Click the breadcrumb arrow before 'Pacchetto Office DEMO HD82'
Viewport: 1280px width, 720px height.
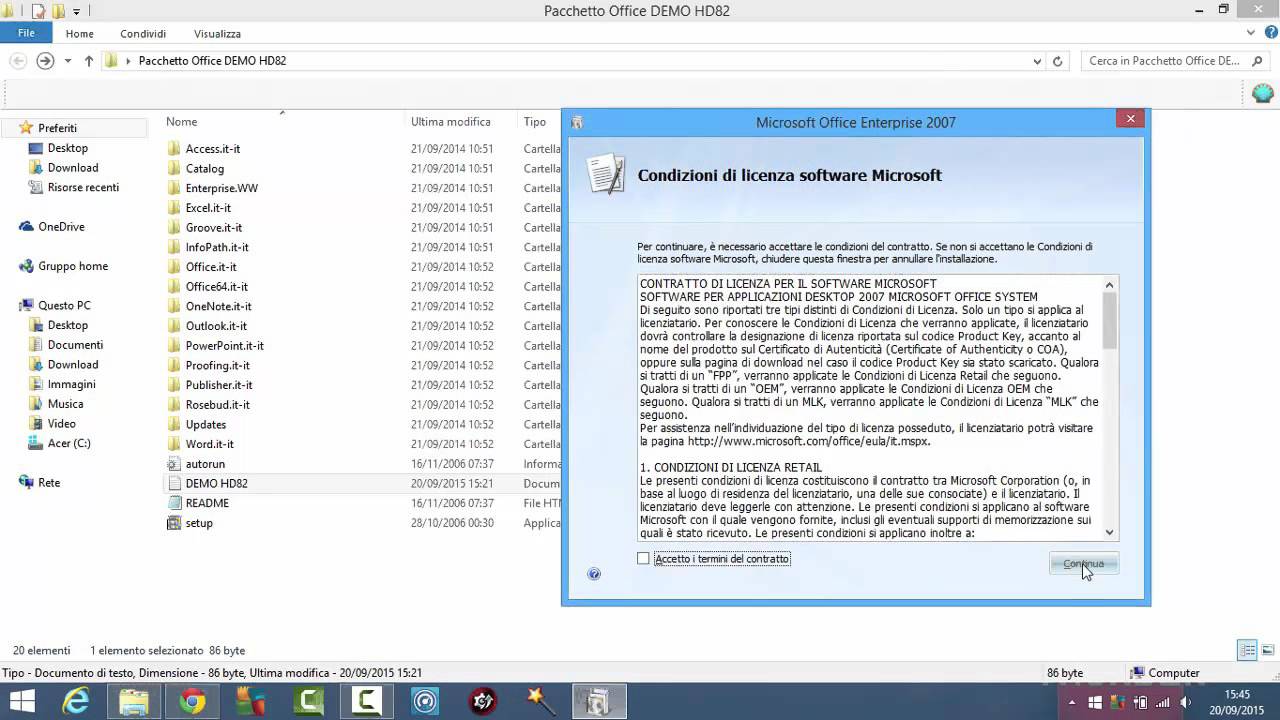[x=128, y=61]
